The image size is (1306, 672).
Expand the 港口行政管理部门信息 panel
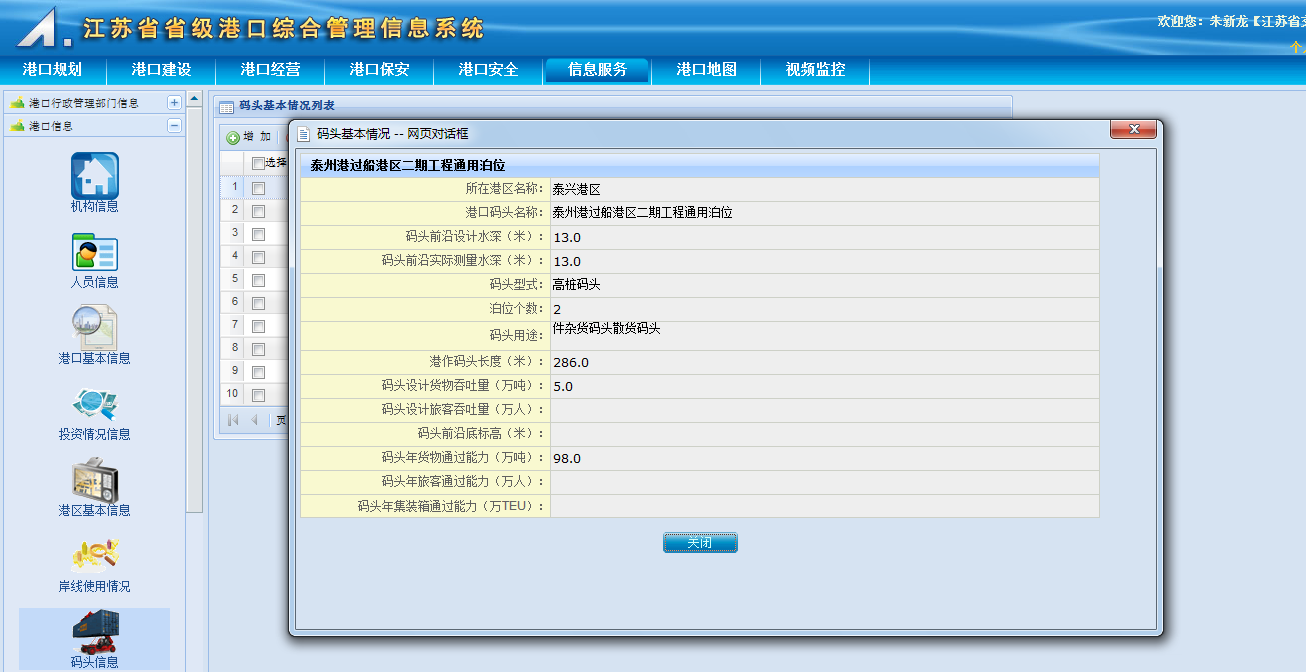pos(174,102)
